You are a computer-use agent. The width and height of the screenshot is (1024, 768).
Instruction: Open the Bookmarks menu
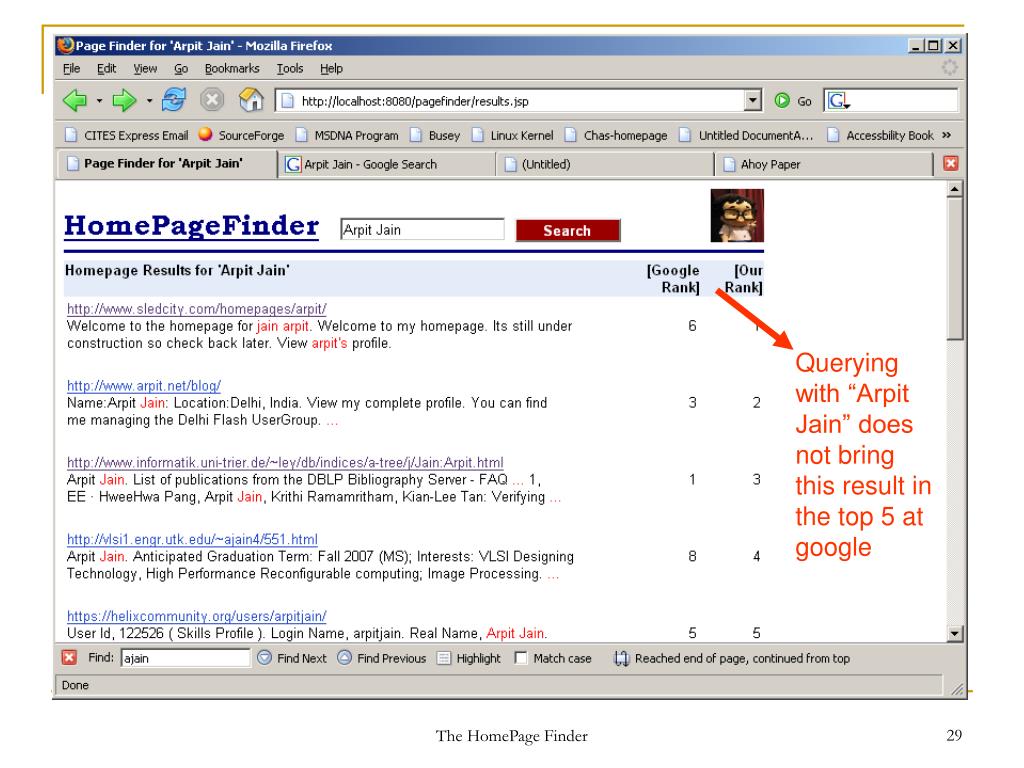click(232, 68)
